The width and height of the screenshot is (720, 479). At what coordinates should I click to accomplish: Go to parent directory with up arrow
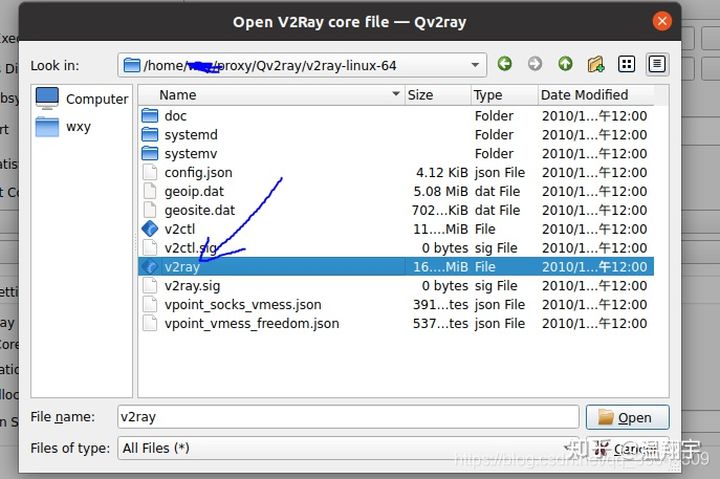[565, 64]
